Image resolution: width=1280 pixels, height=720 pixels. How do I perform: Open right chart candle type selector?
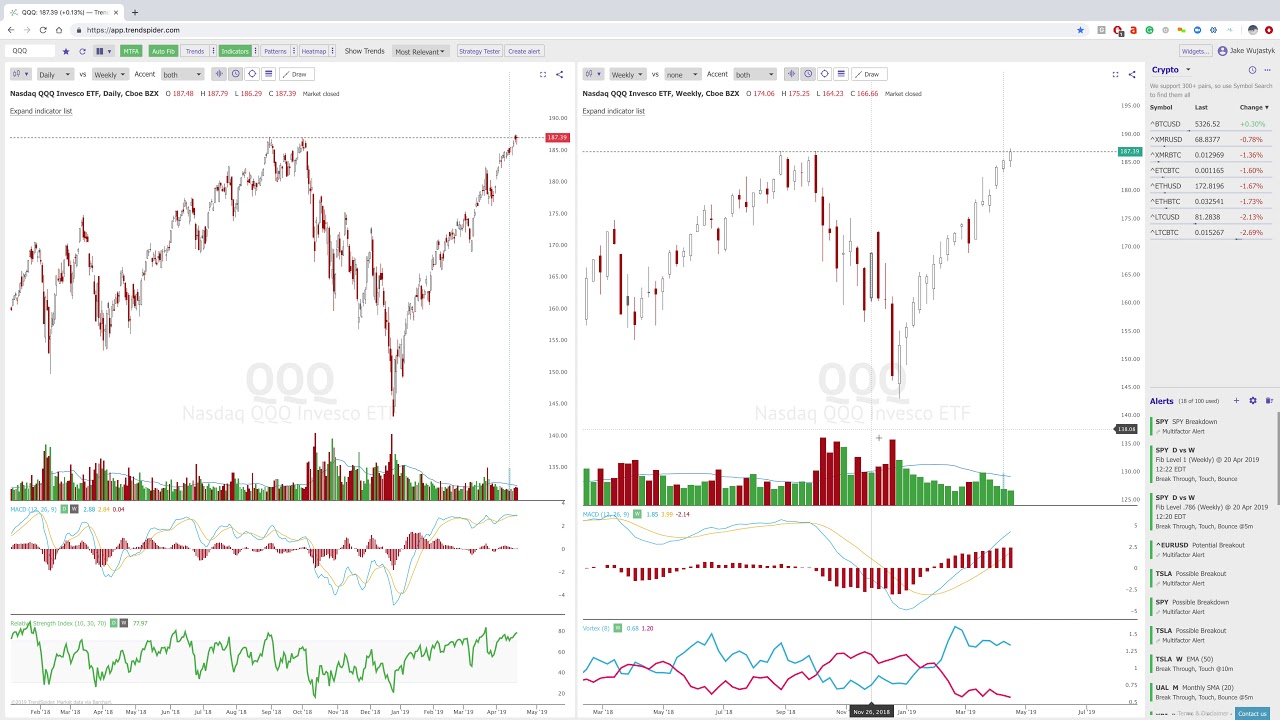pyautogui.click(x=594, y=74)
